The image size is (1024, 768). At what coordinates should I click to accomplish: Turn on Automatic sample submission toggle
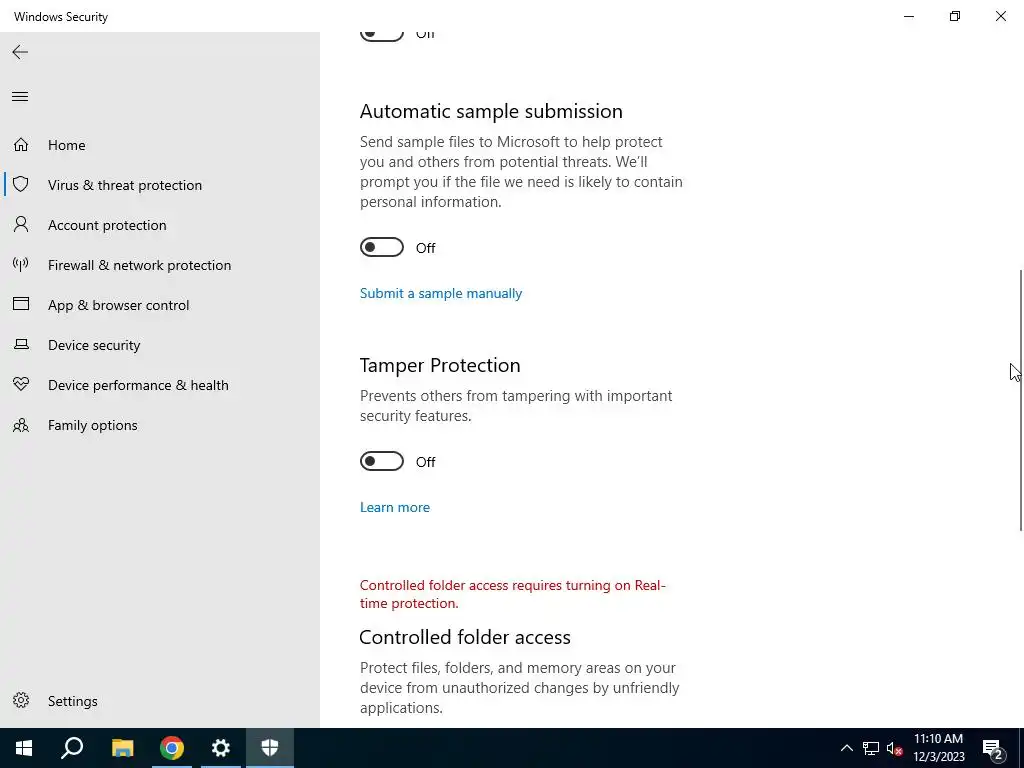pos(382,248)
